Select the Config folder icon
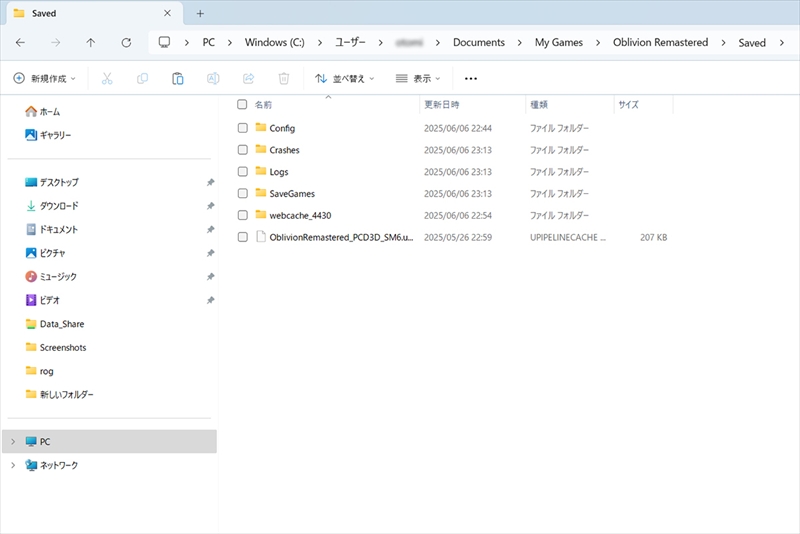The image size is (800, 534). (261, 128)
